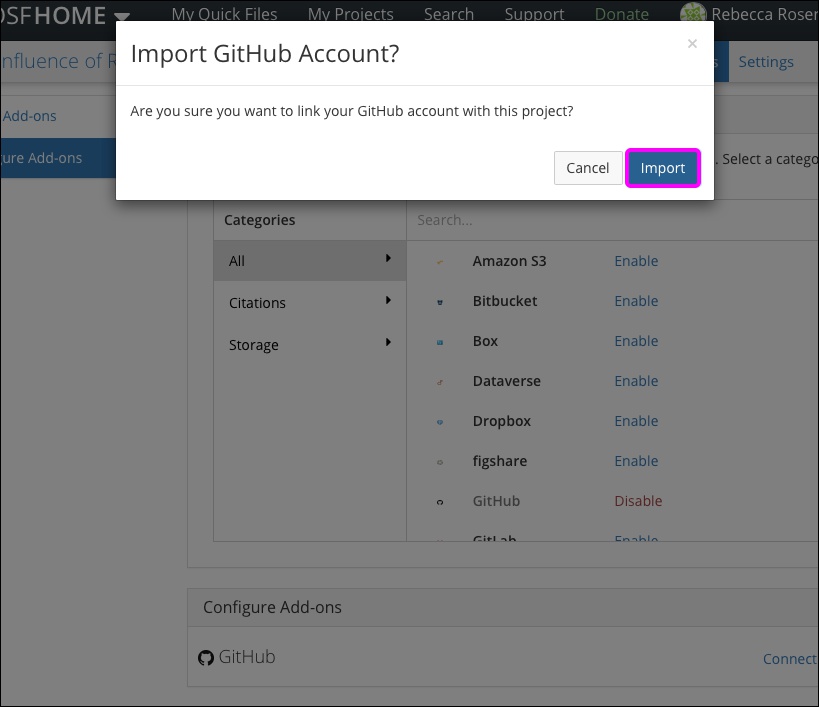Click the Dropbox name
Screen dimensions: 819x707
coord(501,421)
